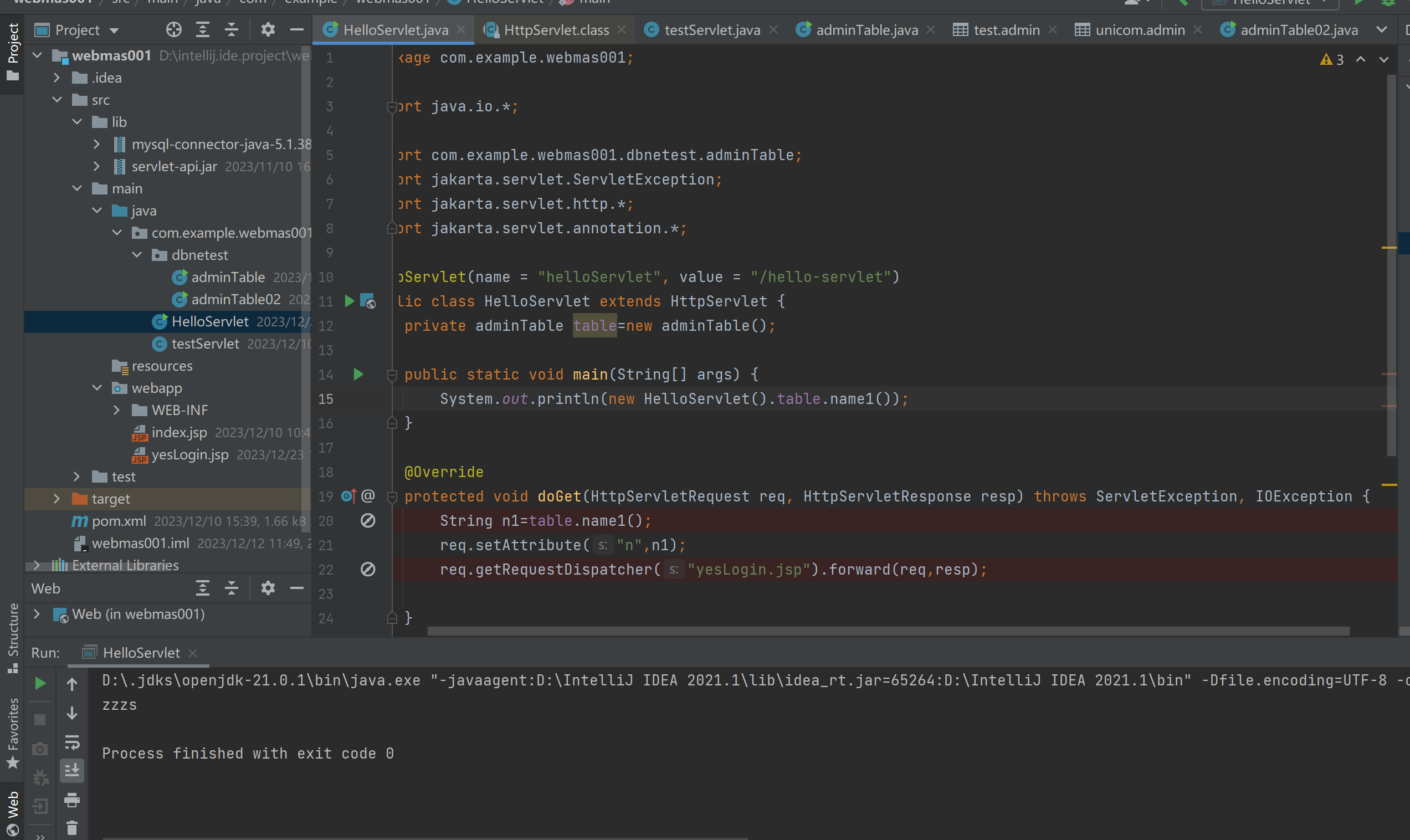Click the trash clear-all icon in Run panel
The width and height of the screenshot is (1410, 840).
[x=72, y=828]
